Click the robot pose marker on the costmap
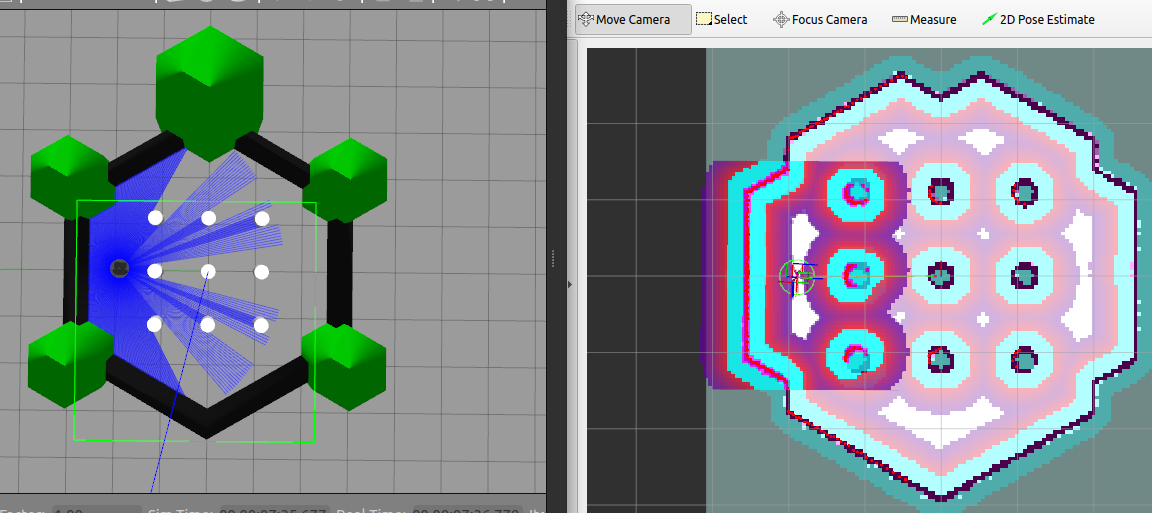The image size is (1152, 513). pos(797,278)
